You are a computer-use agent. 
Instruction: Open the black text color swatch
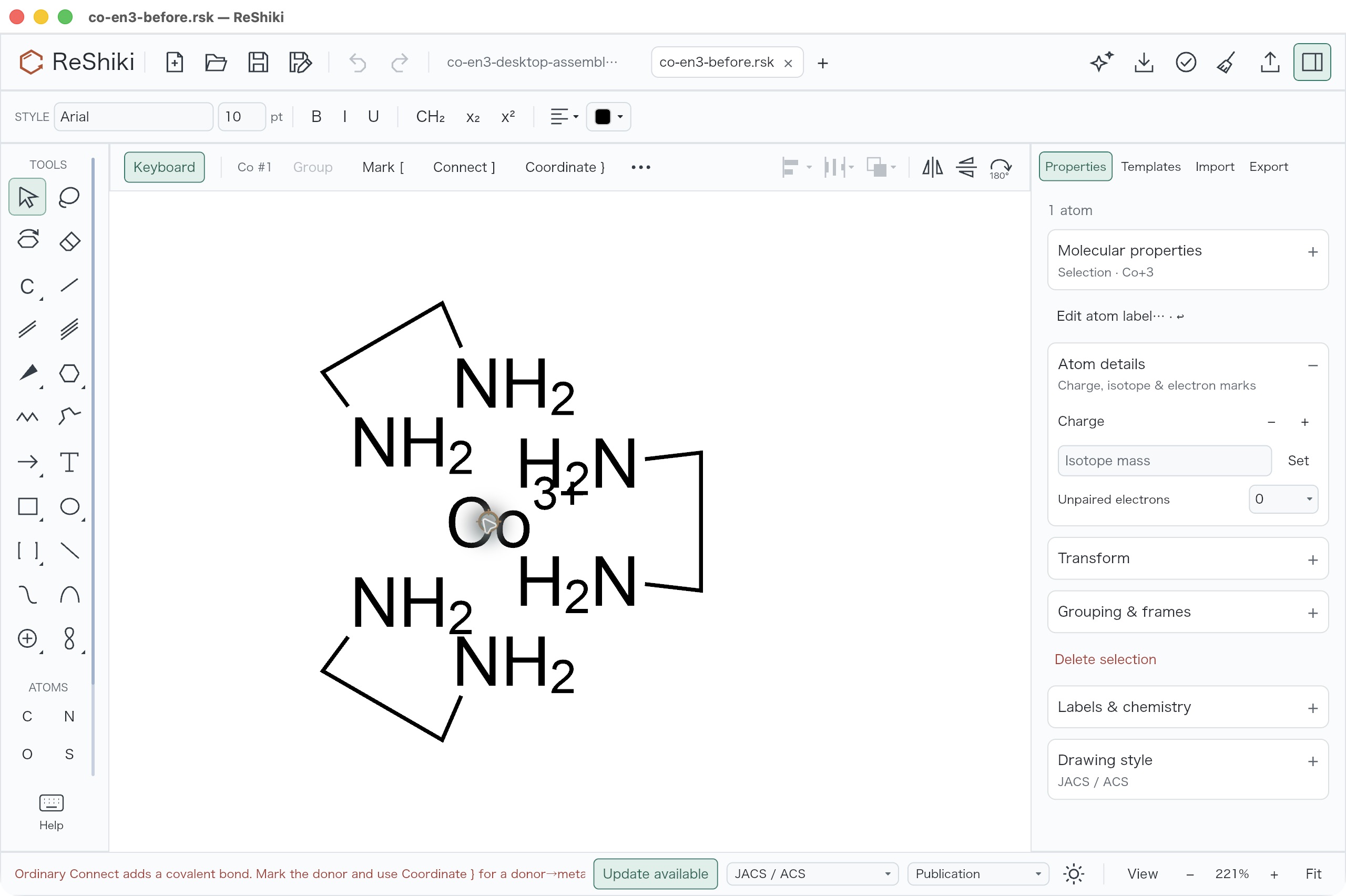pyautogui.click(x=608, y=117)
